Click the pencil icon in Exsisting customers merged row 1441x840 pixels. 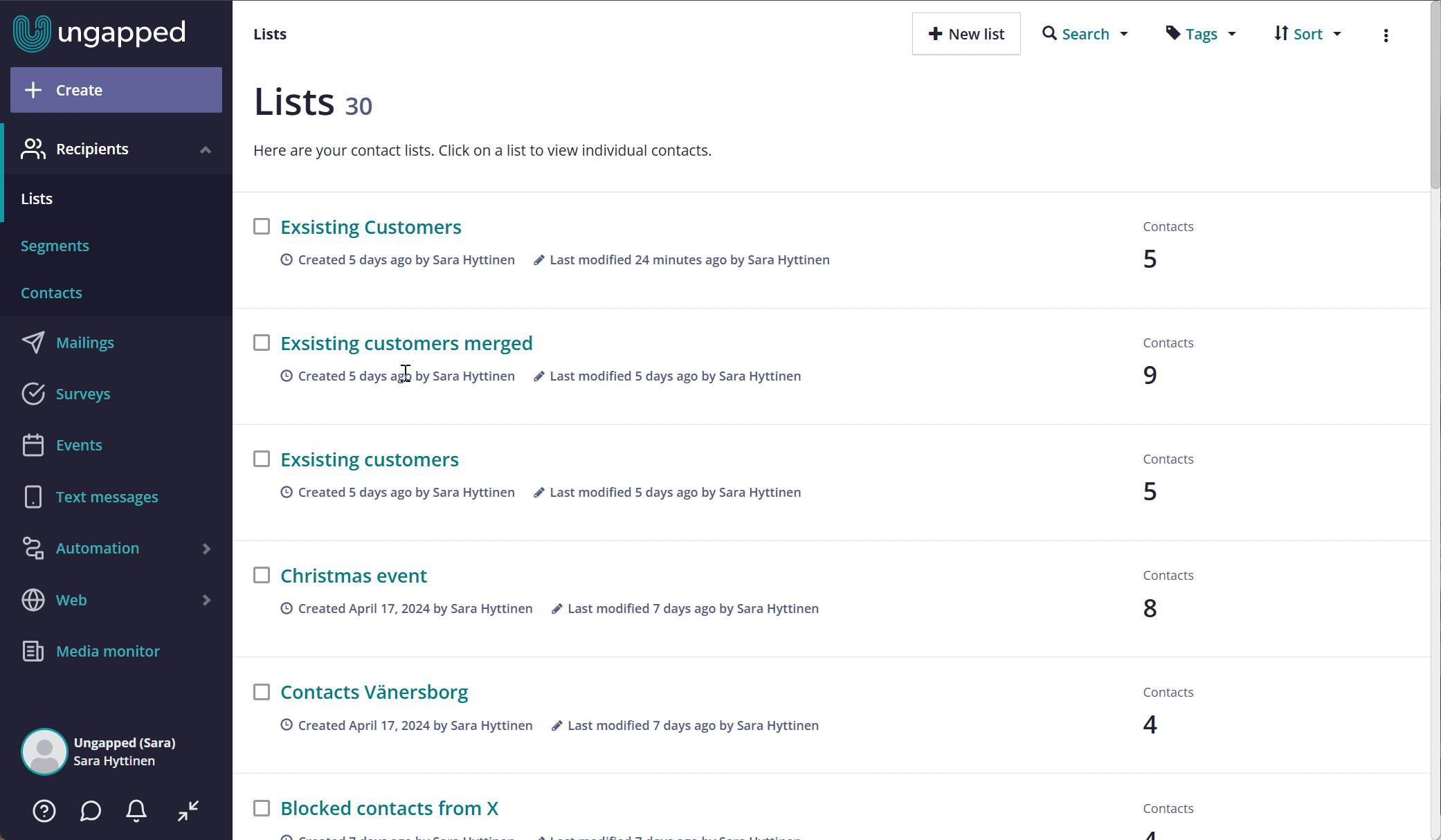(538, 376)
